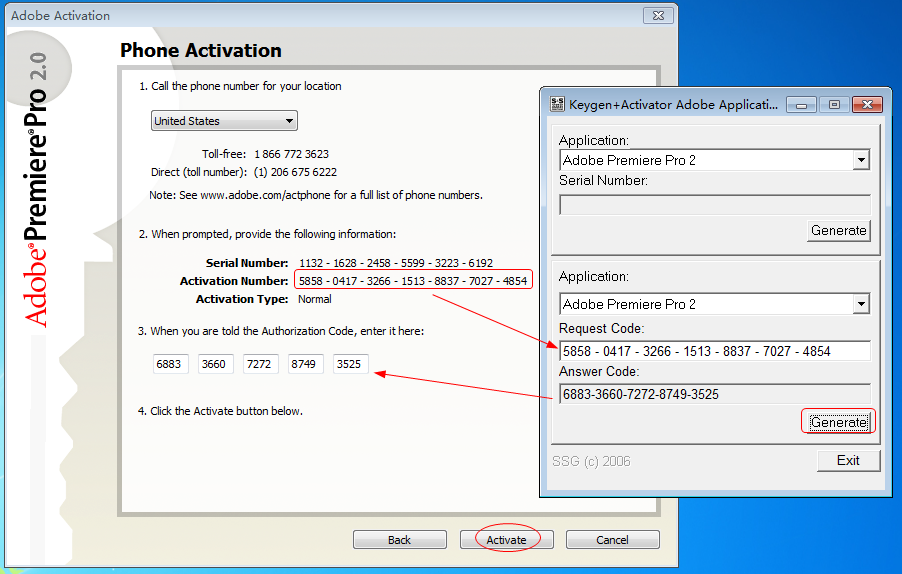Maximize the Keygen+Activator window
This screenshot has height=574, width=902.
click(x=833, y=104)
